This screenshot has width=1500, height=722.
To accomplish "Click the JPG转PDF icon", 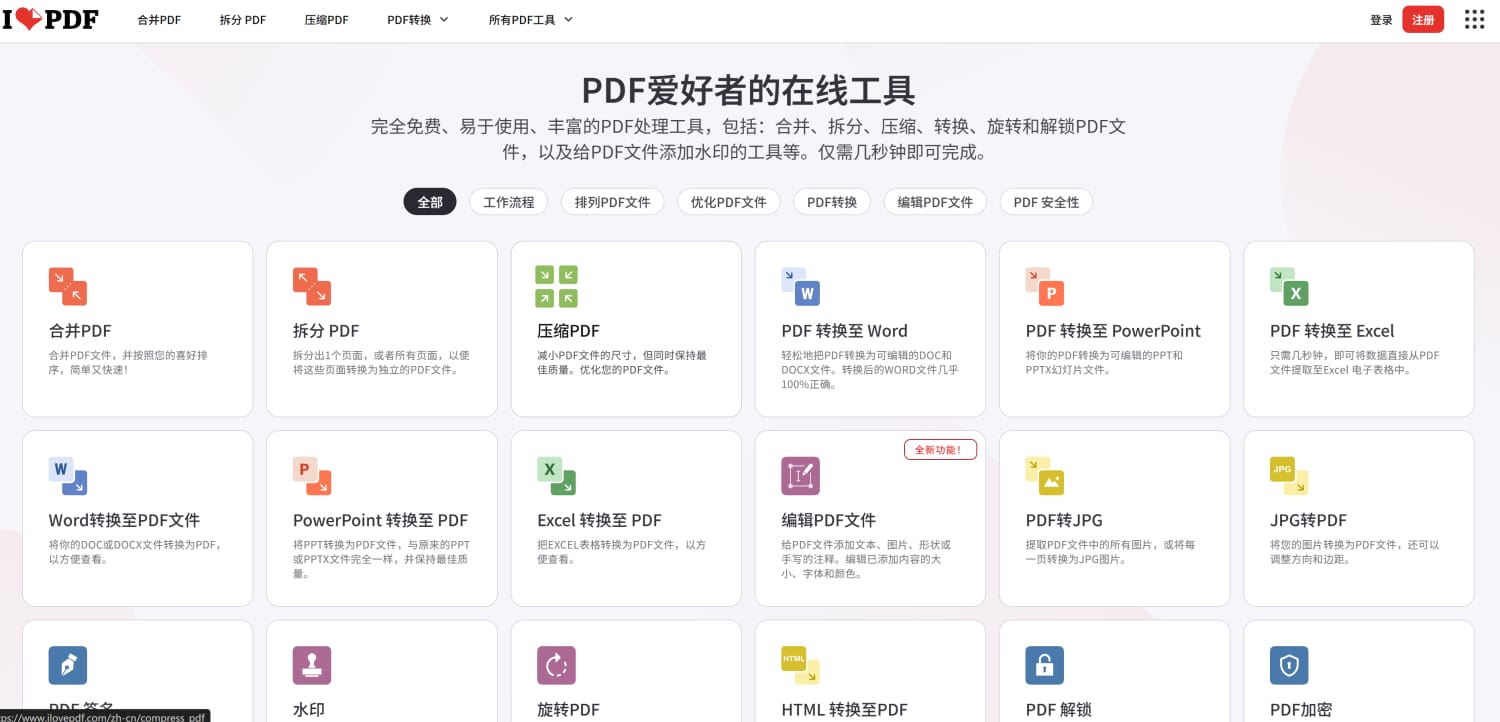I will (1289, 476).
